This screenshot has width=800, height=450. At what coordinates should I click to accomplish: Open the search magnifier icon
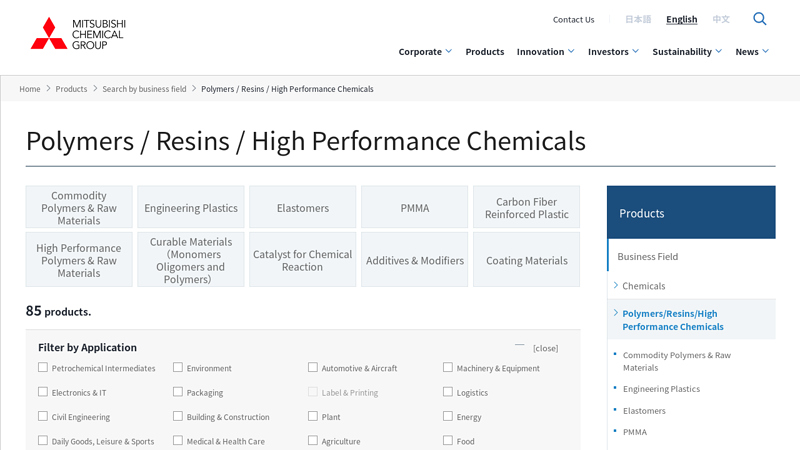pos(760,19)
